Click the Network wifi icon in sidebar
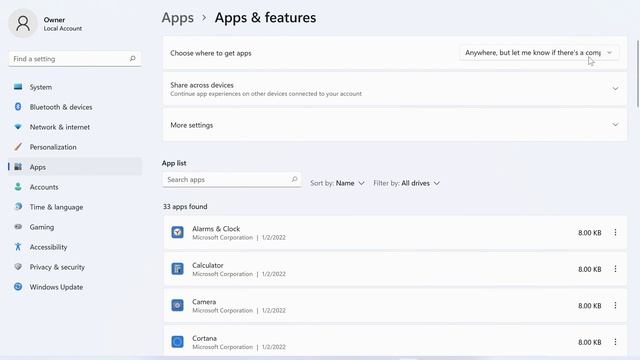640x360 pixels. (18, 127)
